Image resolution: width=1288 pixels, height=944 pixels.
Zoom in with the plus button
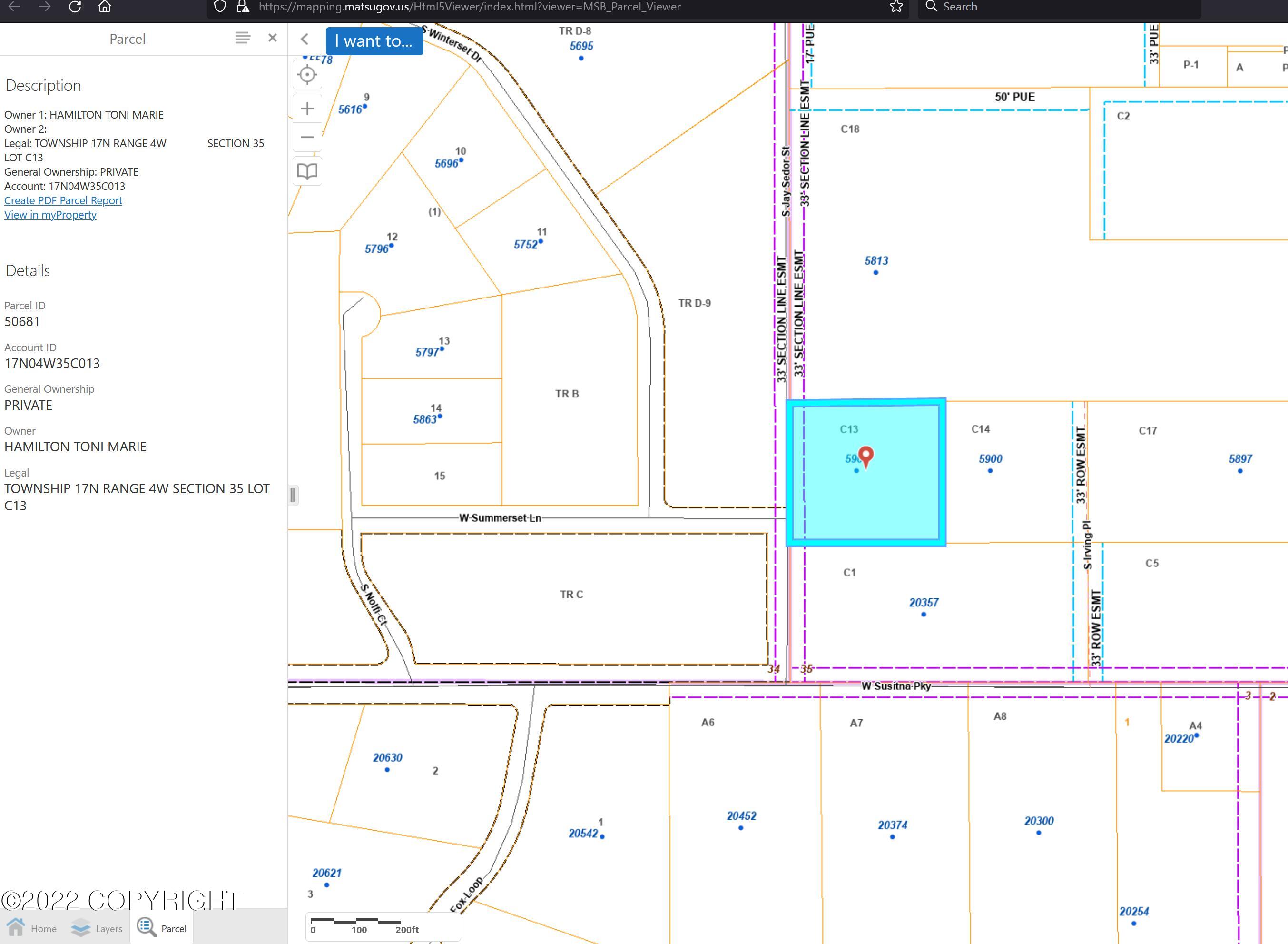[307, 109]
